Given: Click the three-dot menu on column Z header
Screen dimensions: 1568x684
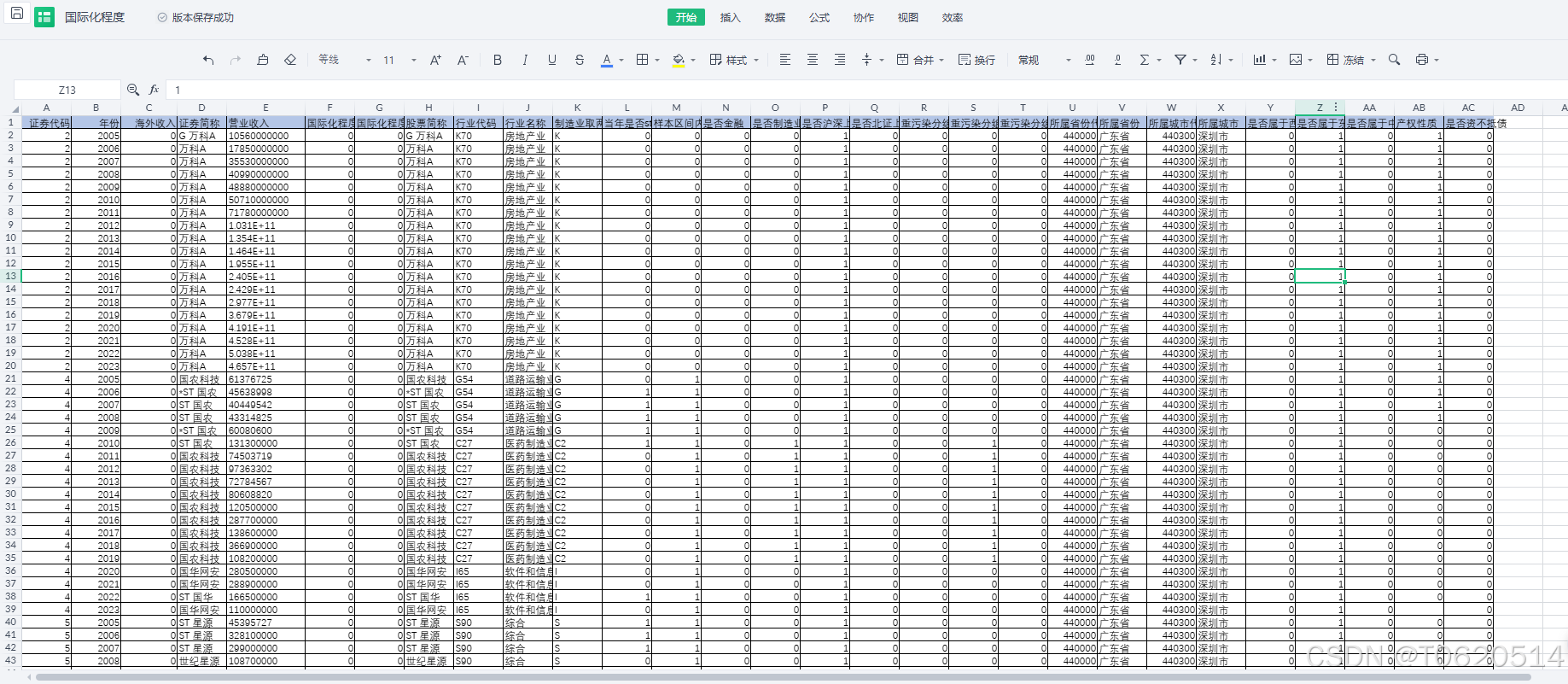Looking at the screenshot, I should (1336, 108).
